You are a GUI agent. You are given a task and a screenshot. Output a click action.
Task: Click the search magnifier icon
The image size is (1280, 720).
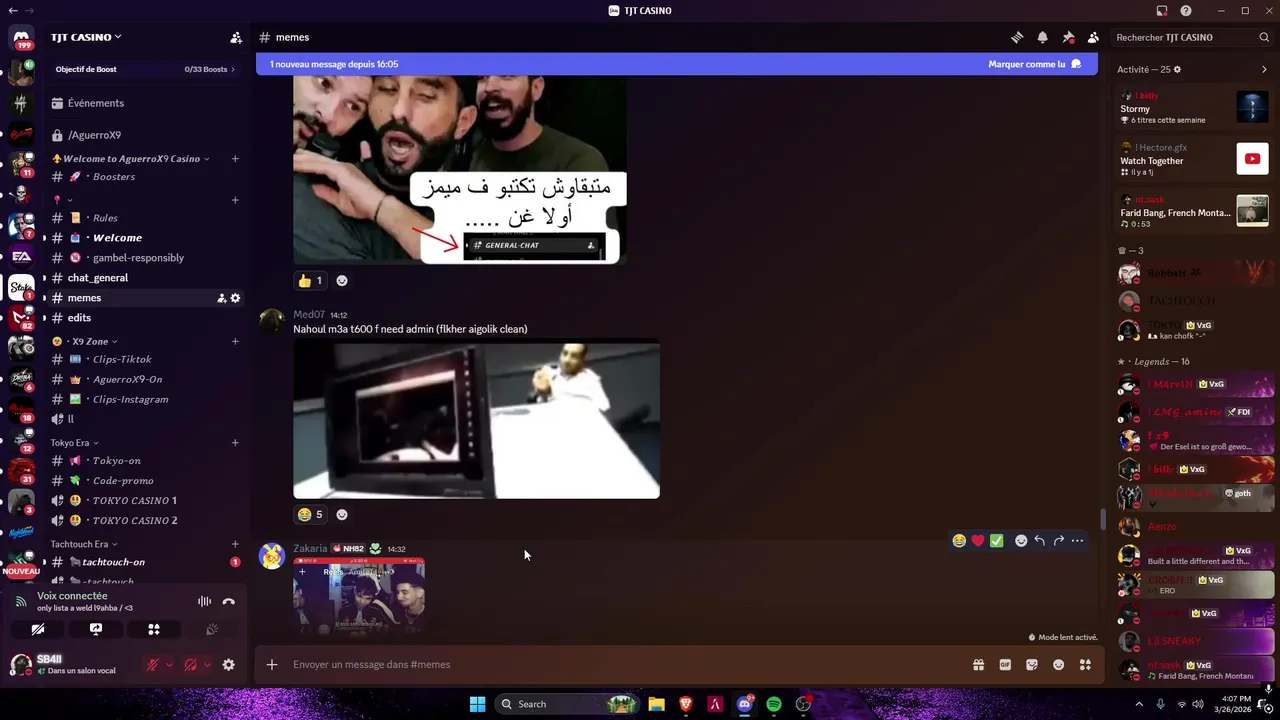point(1264,37)
